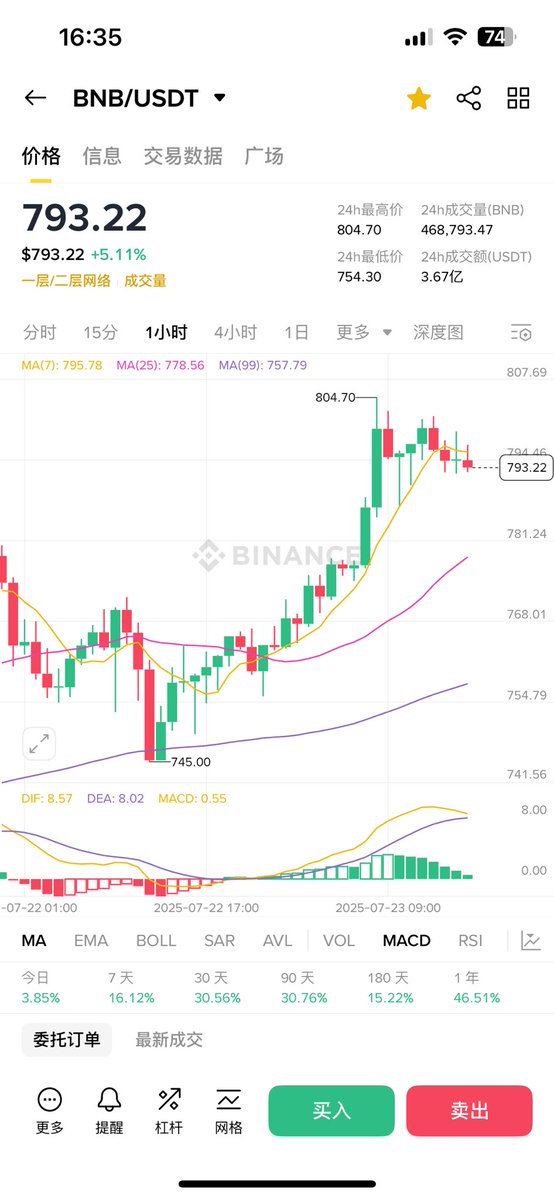
Task: Toggle the VOL sub-indicator
Action: coord(339,941)
